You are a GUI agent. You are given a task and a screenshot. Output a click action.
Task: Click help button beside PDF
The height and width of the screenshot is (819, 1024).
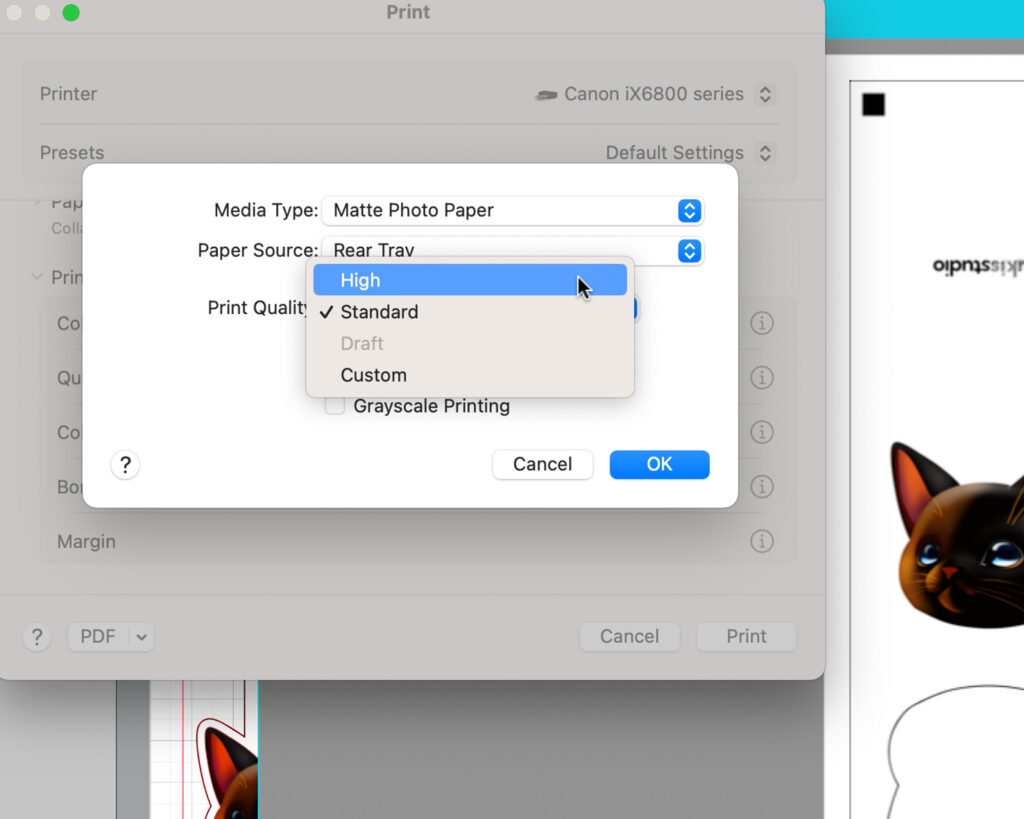[37, 636]
